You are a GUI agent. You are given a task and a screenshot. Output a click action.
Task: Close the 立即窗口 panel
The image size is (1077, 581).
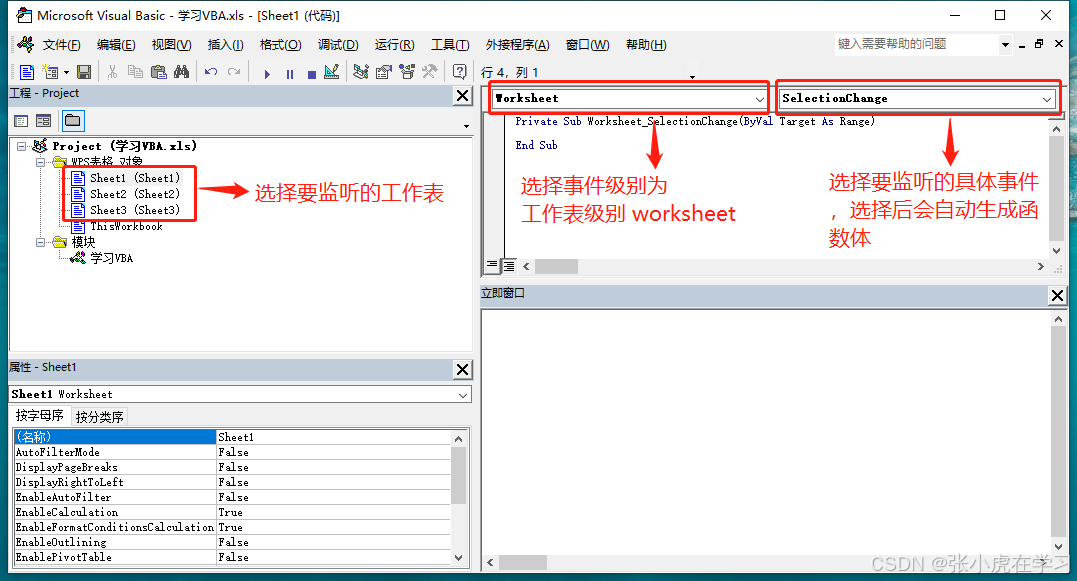(1058, 295)
